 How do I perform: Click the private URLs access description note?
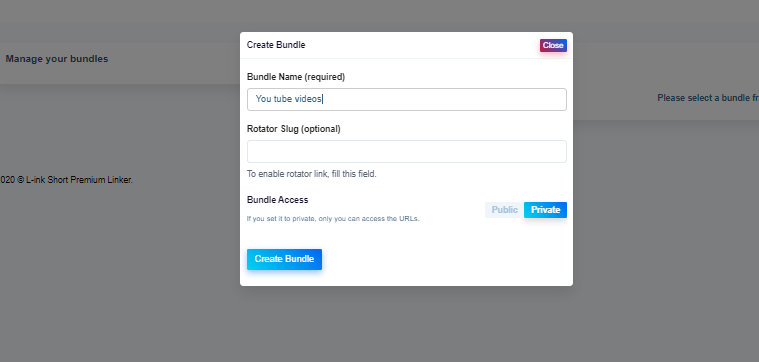(333, 219)
